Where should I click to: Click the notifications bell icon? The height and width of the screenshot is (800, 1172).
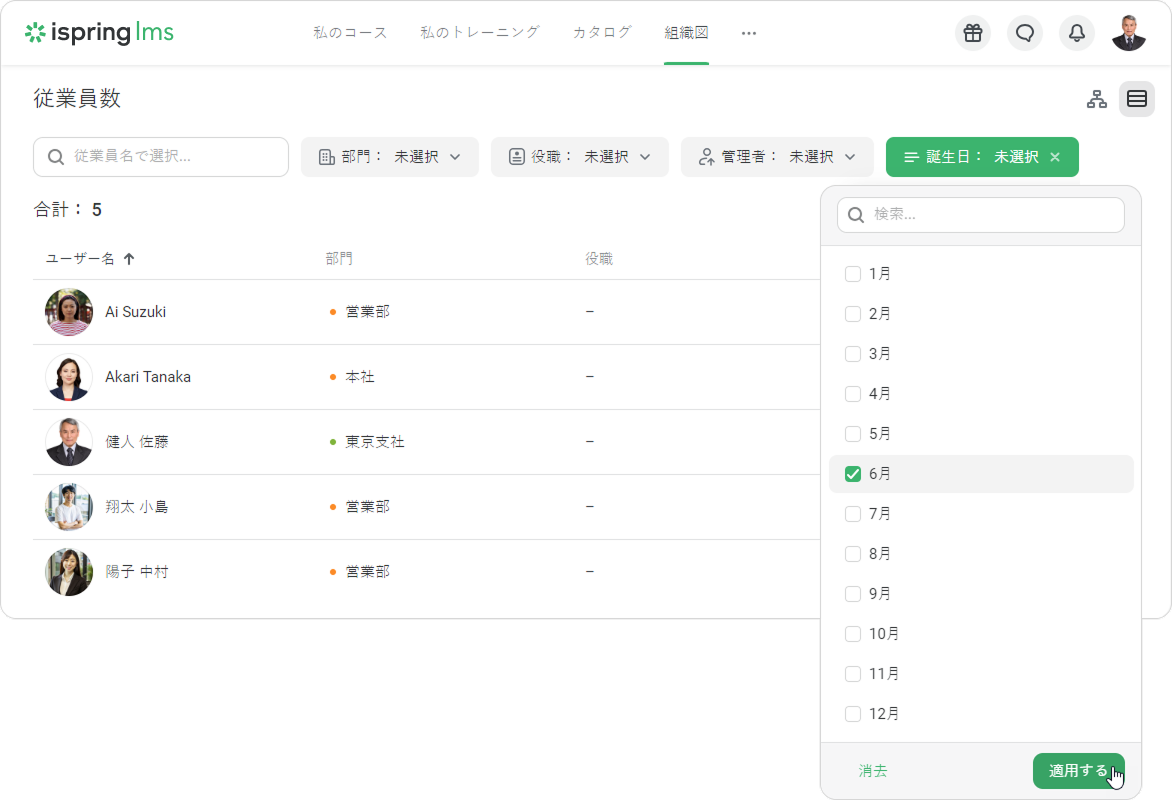click(1077, 33)
